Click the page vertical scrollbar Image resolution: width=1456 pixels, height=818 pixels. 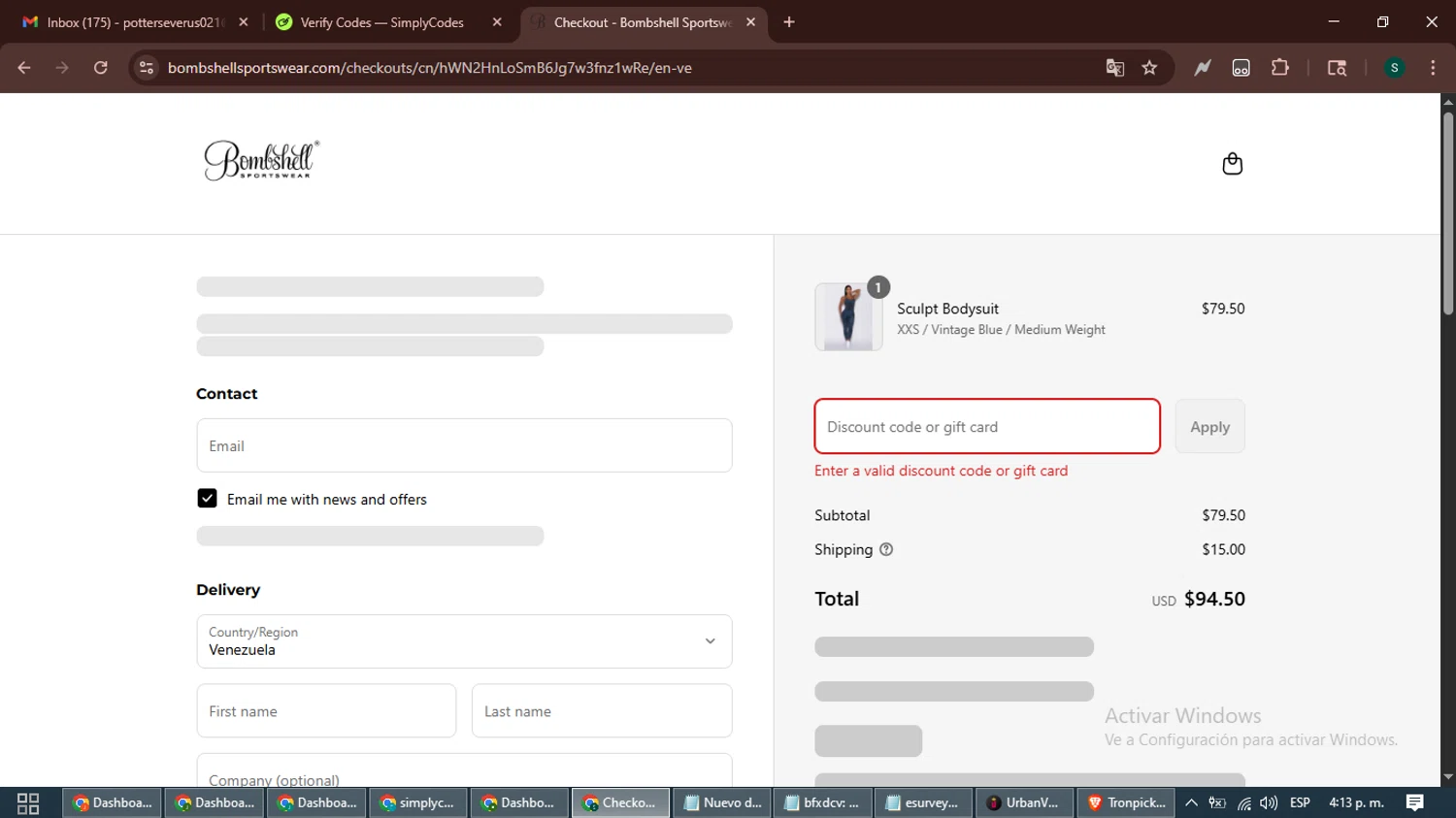coord(1448,215)
